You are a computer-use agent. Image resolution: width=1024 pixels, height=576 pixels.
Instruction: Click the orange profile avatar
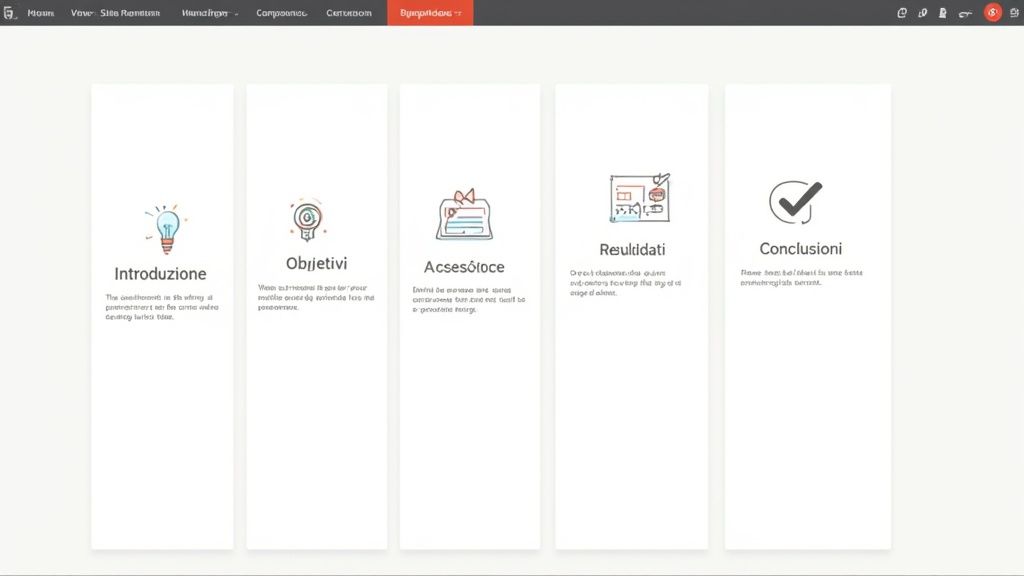(992, 12)
